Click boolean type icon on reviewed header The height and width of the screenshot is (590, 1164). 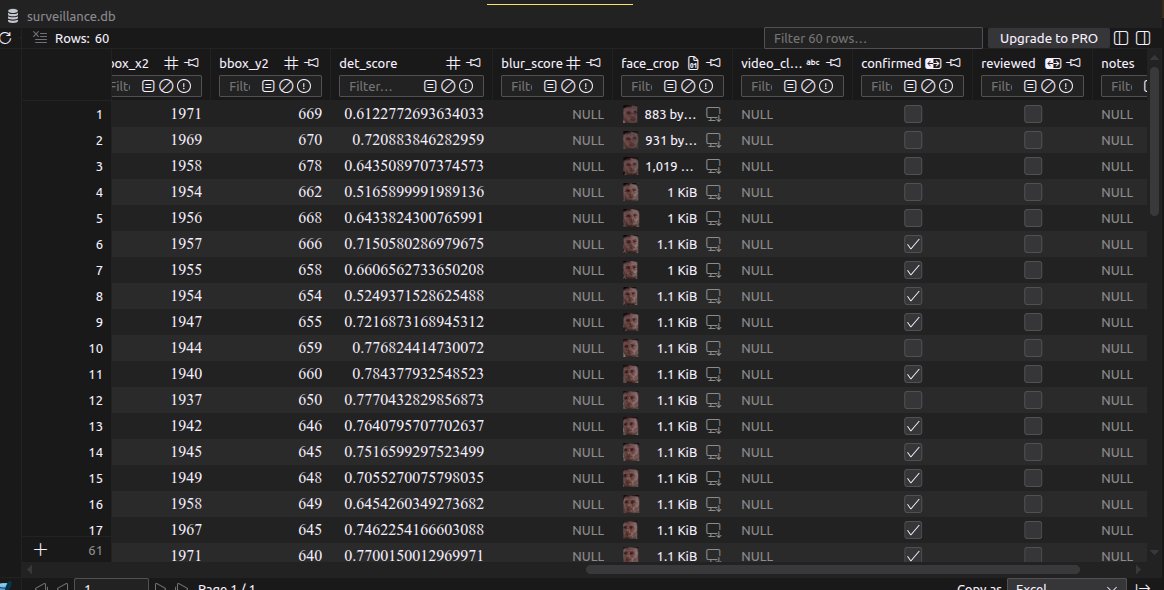1053,63
